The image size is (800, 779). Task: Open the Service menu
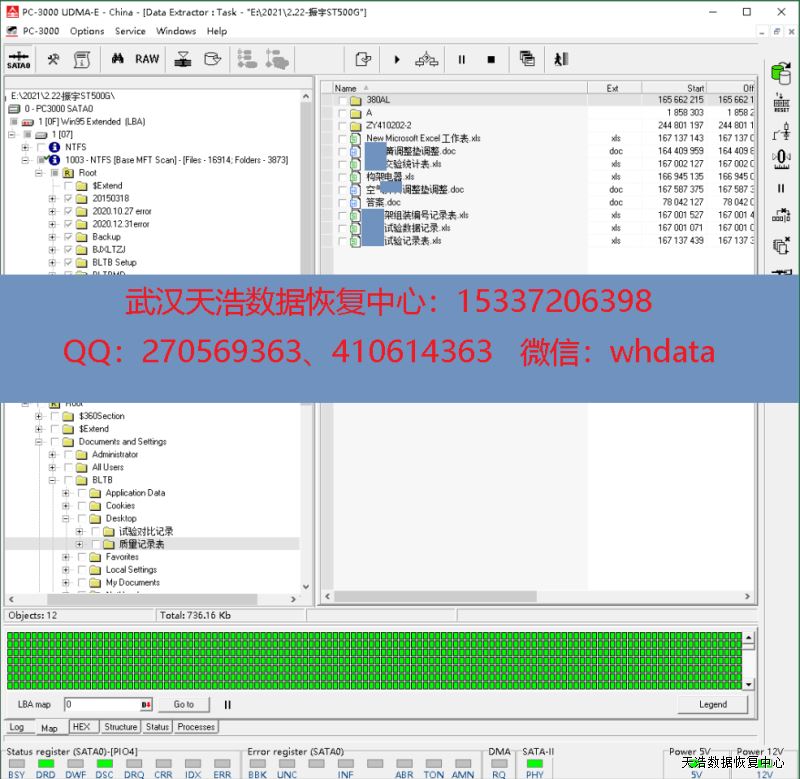tap(130, 31)
